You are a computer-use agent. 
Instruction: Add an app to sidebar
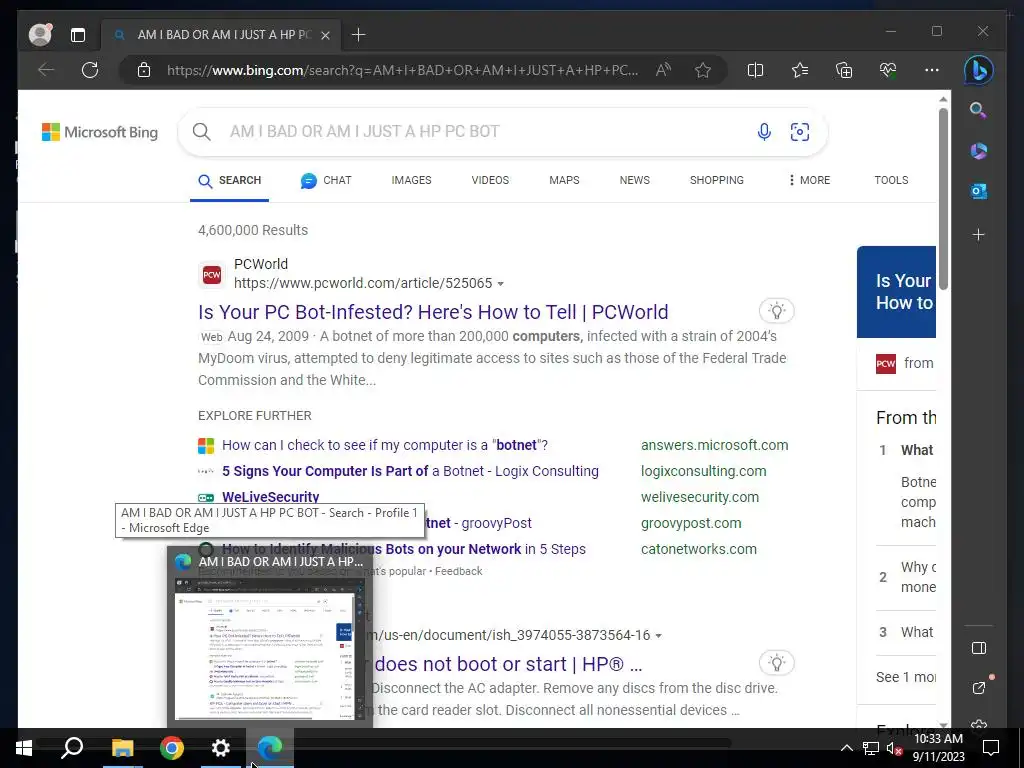(x=978, y=234)
